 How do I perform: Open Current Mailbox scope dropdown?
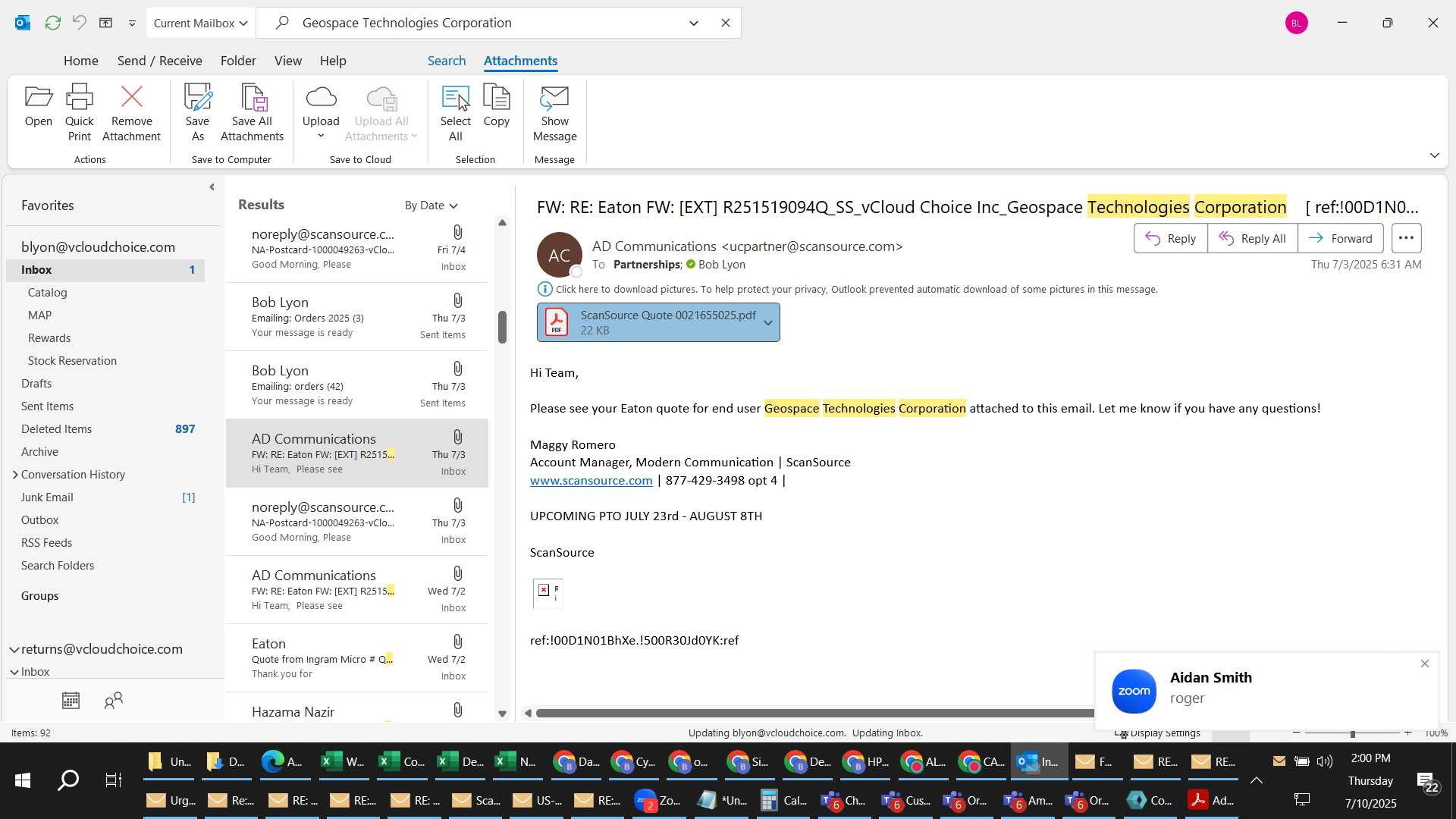(x=201, y=23)
